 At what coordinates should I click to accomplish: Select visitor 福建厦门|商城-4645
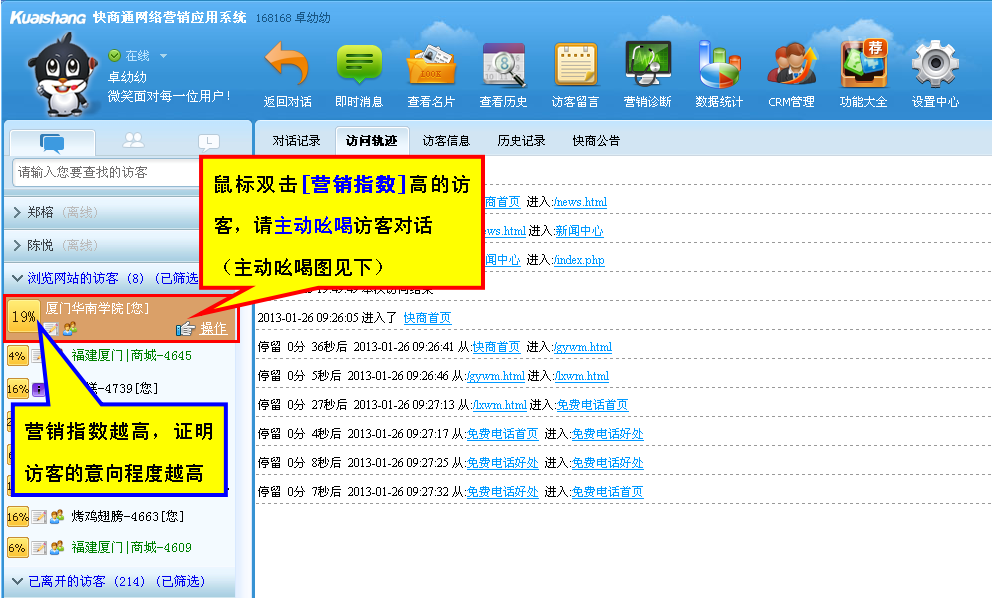click(x=131, y=356)
